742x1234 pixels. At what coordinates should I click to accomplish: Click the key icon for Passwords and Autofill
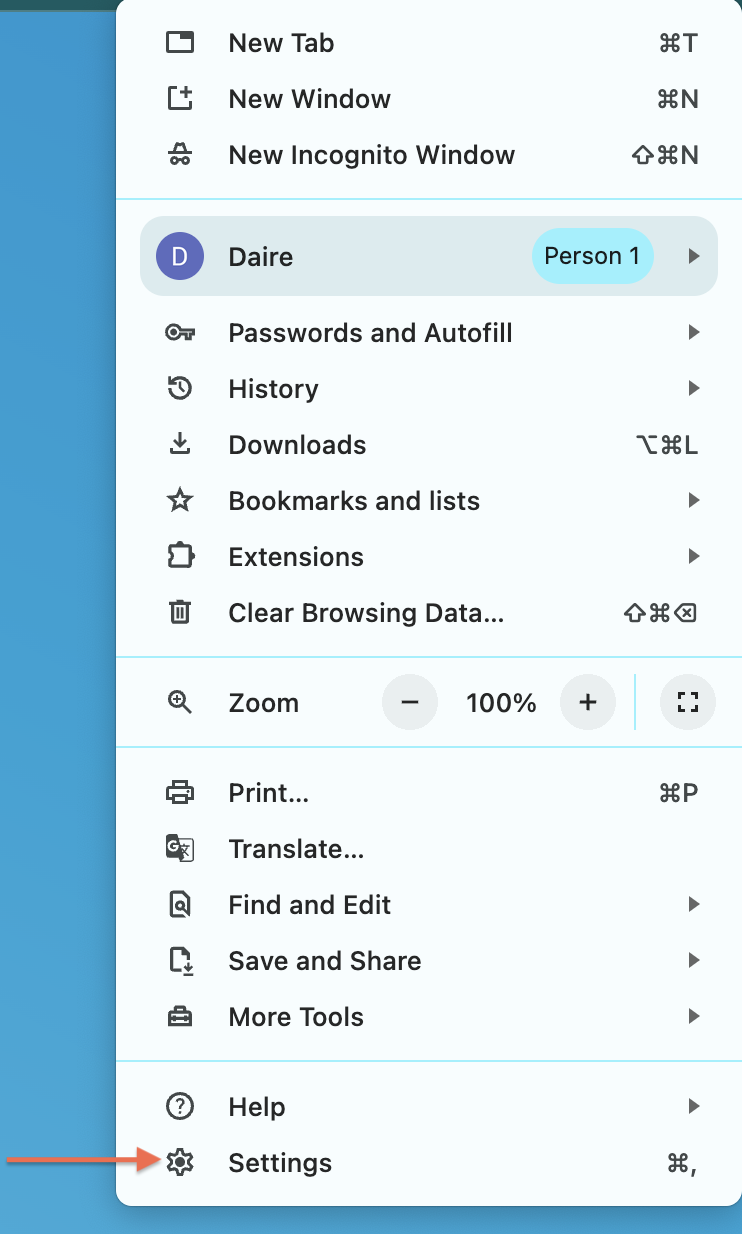(x=180, y=332)
